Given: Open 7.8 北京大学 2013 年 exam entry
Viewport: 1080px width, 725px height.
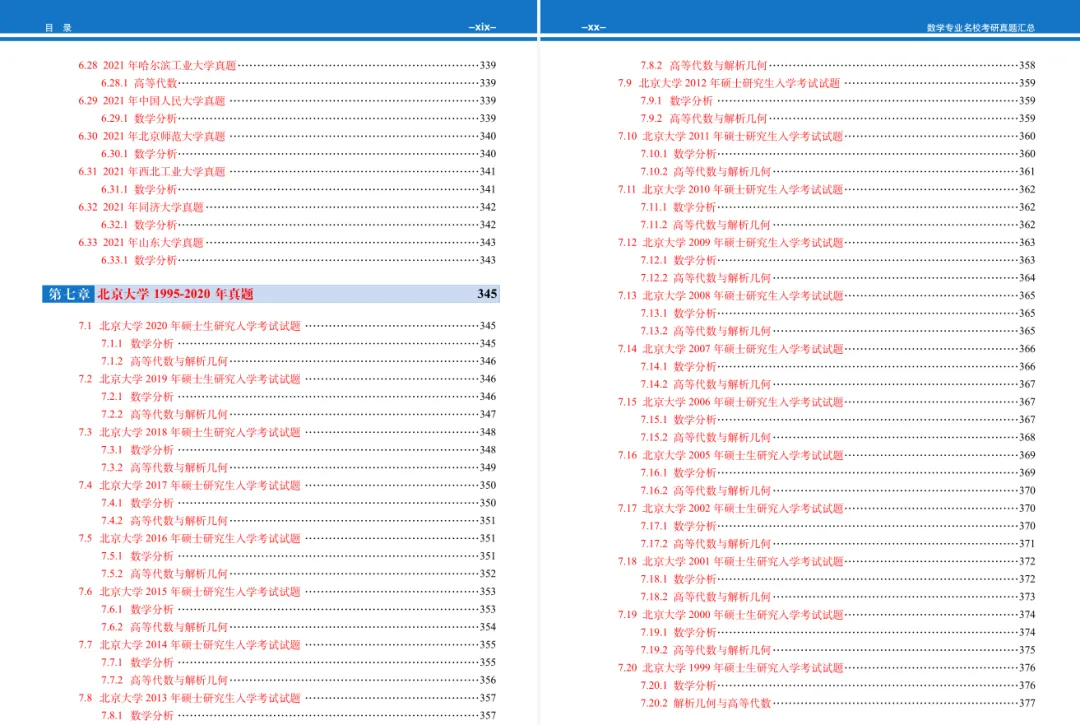Looking at the screenshot, I should pyautogui.click(x=287, y=698).
